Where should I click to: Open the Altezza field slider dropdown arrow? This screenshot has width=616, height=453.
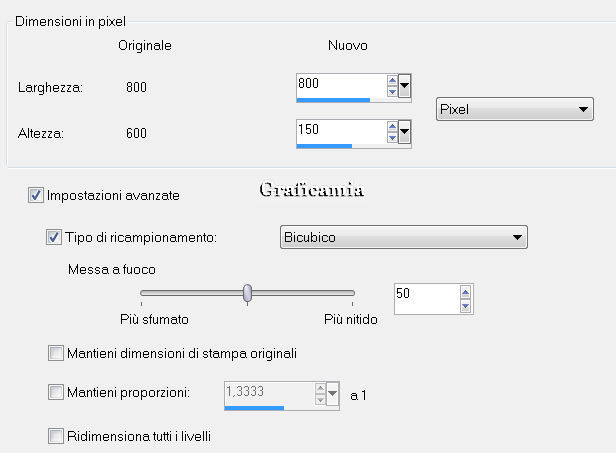[x=405, y=132]
